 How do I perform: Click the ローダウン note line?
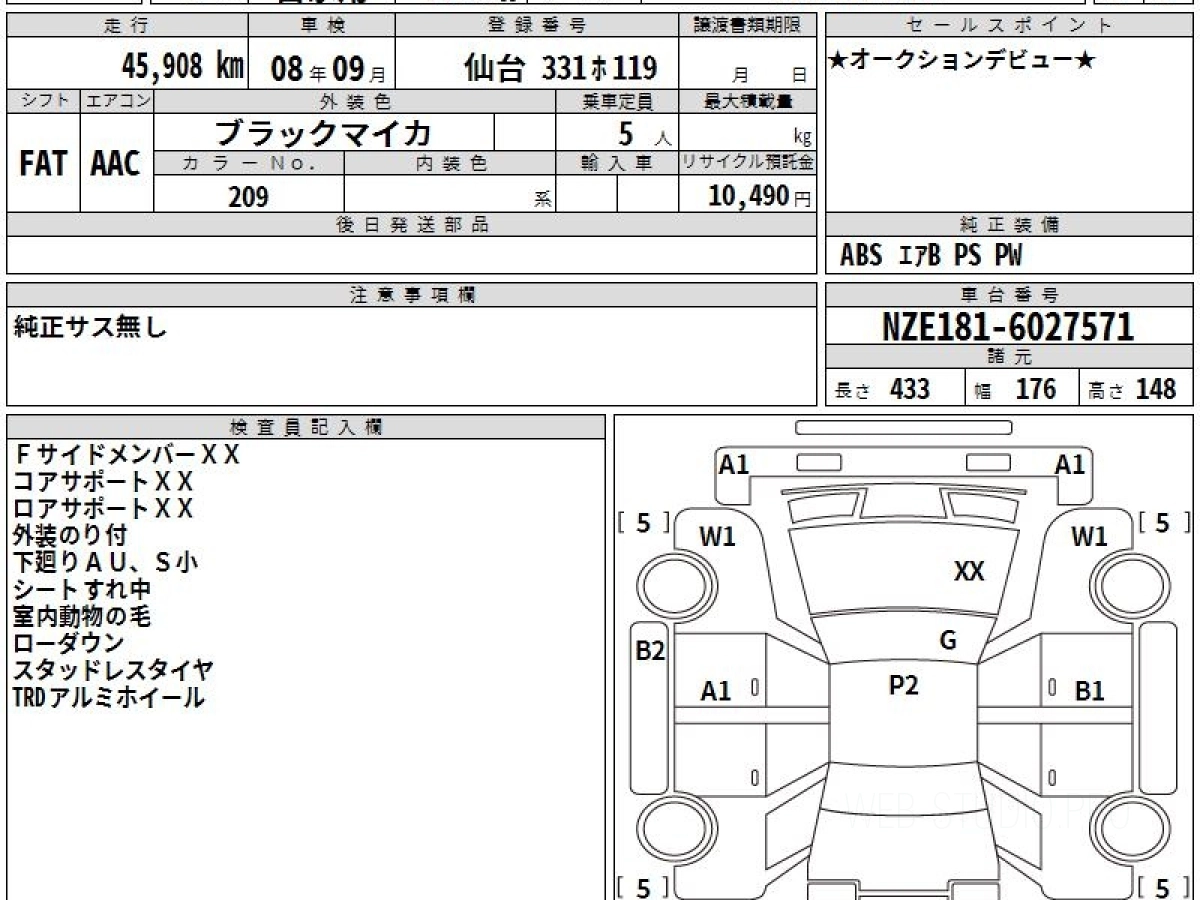(x=69, y=643)
